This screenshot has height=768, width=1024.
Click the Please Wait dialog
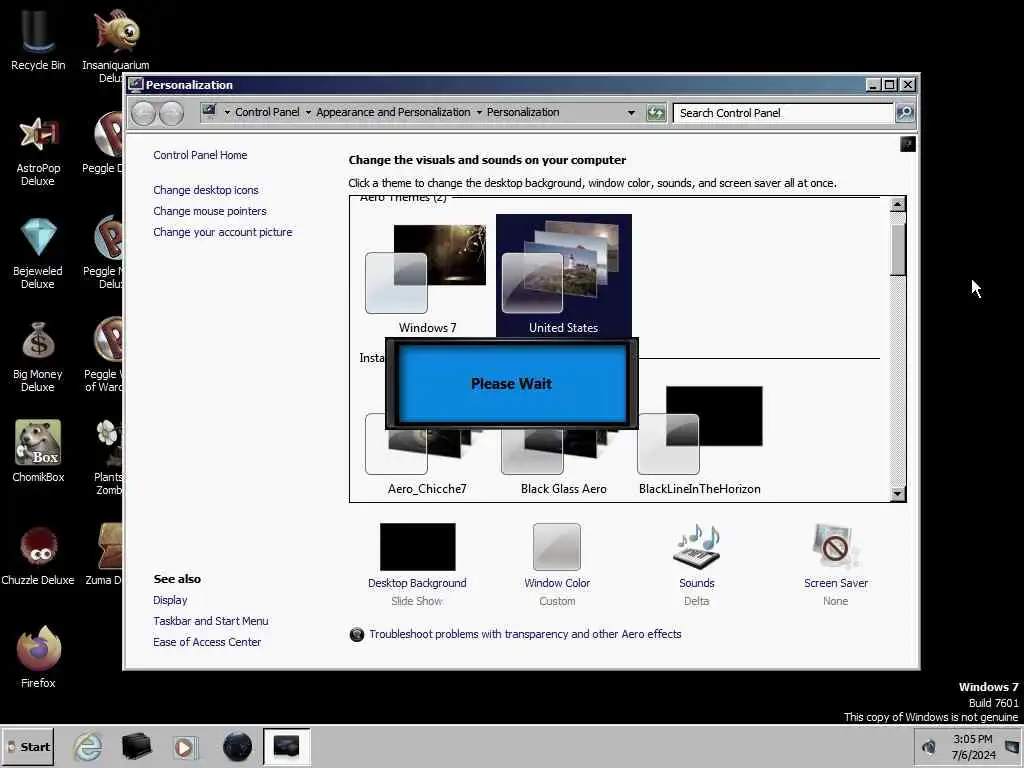pyautogui.click(x=512, y=384)
